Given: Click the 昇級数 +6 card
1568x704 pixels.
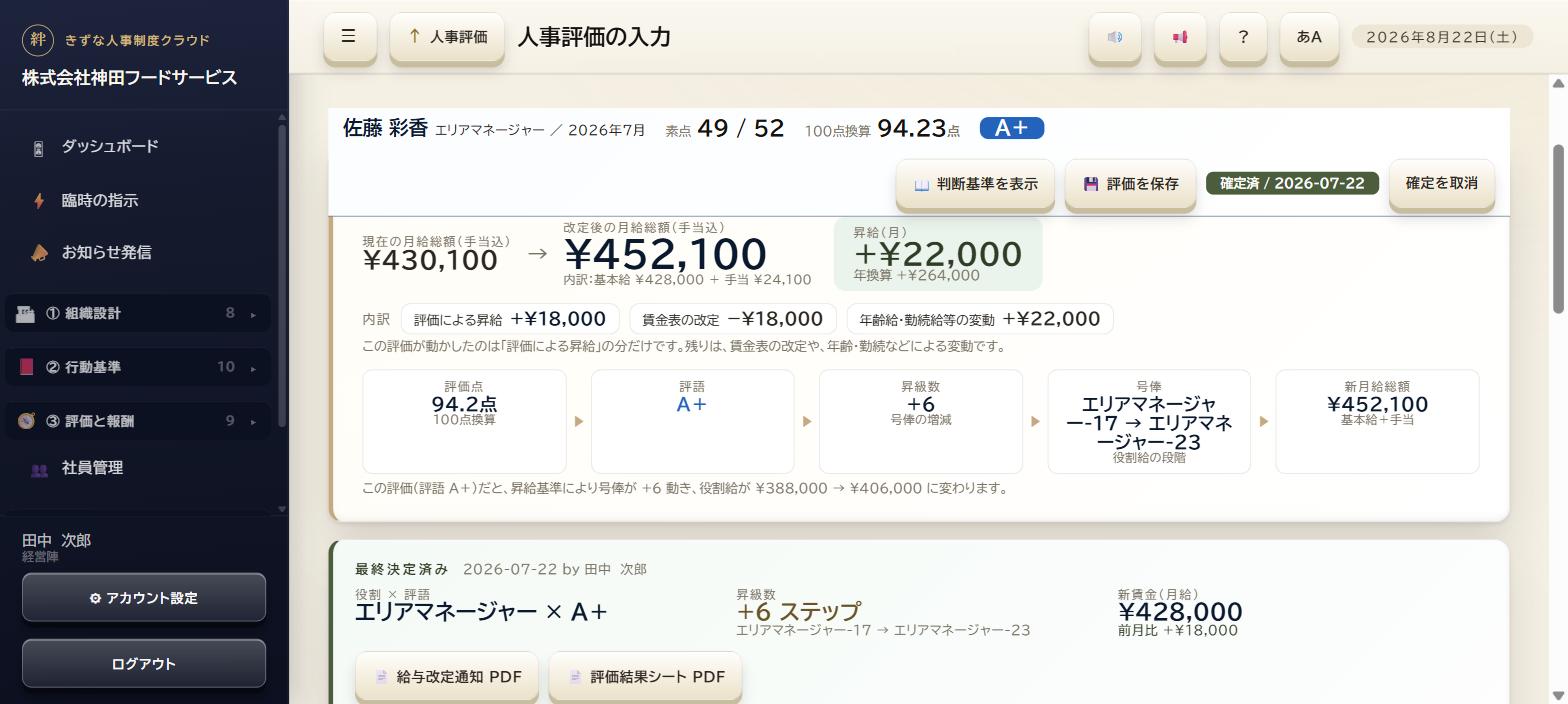Looking at the screenshot, I should [x=920, y=421].
